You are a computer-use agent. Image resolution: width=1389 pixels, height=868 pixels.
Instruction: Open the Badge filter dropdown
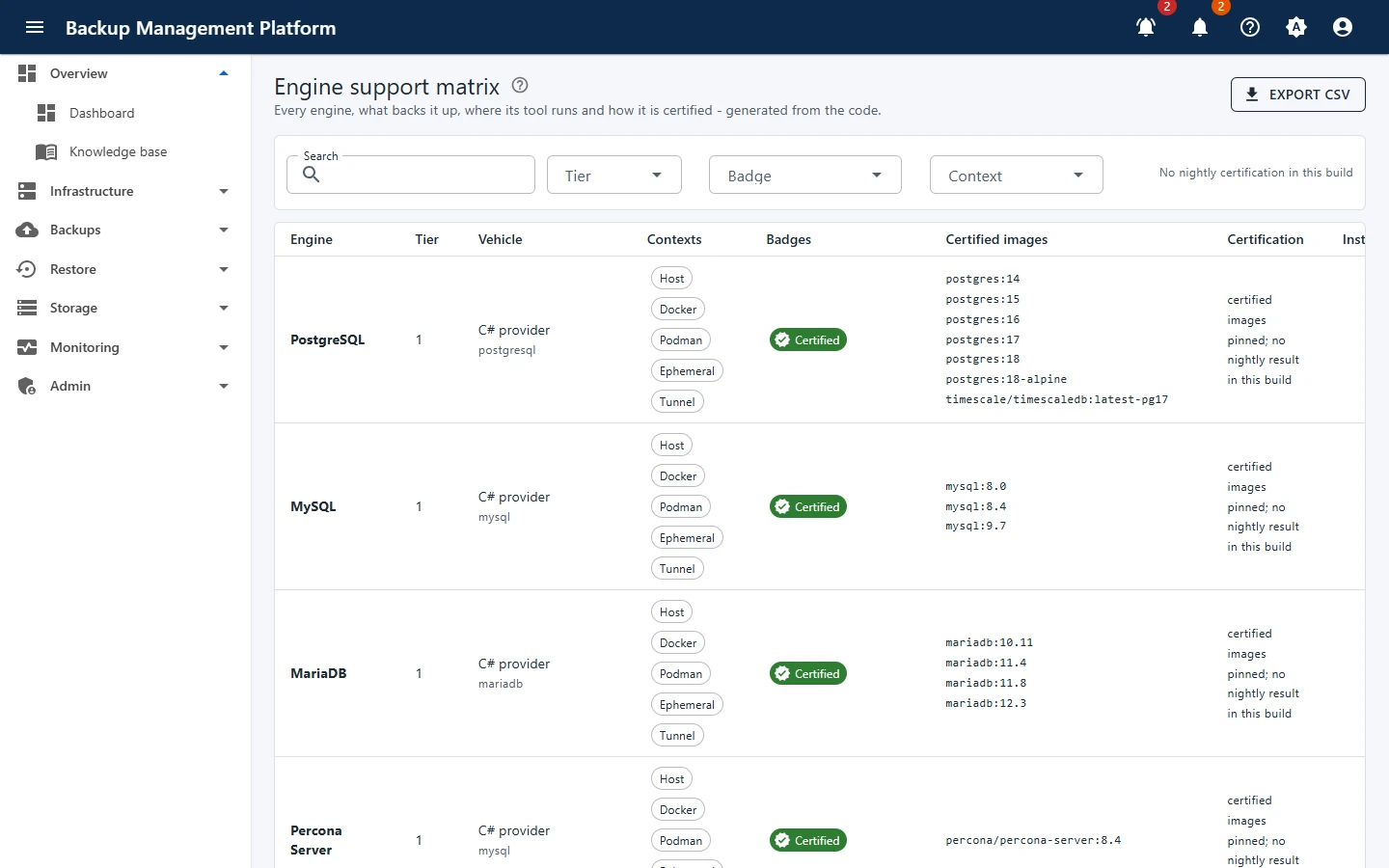pyautogui.click(x=805, y=175)
